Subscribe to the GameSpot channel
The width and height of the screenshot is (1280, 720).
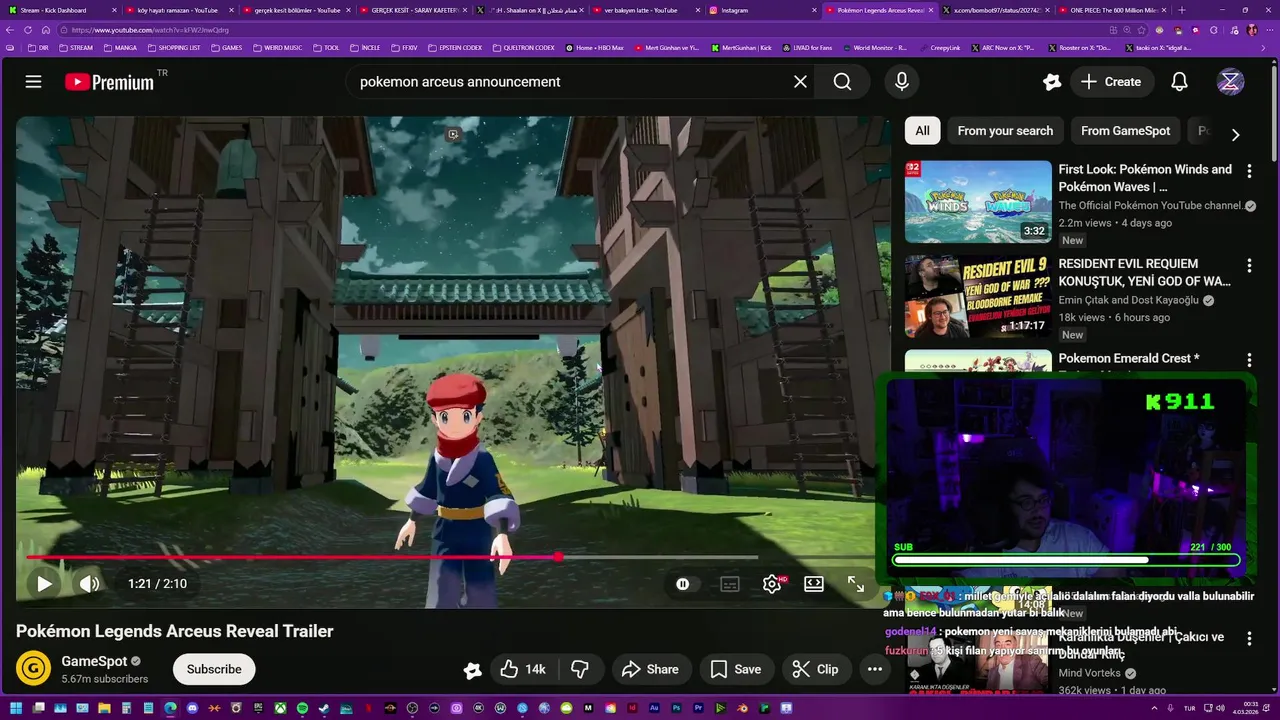click(x=214, y=669)
